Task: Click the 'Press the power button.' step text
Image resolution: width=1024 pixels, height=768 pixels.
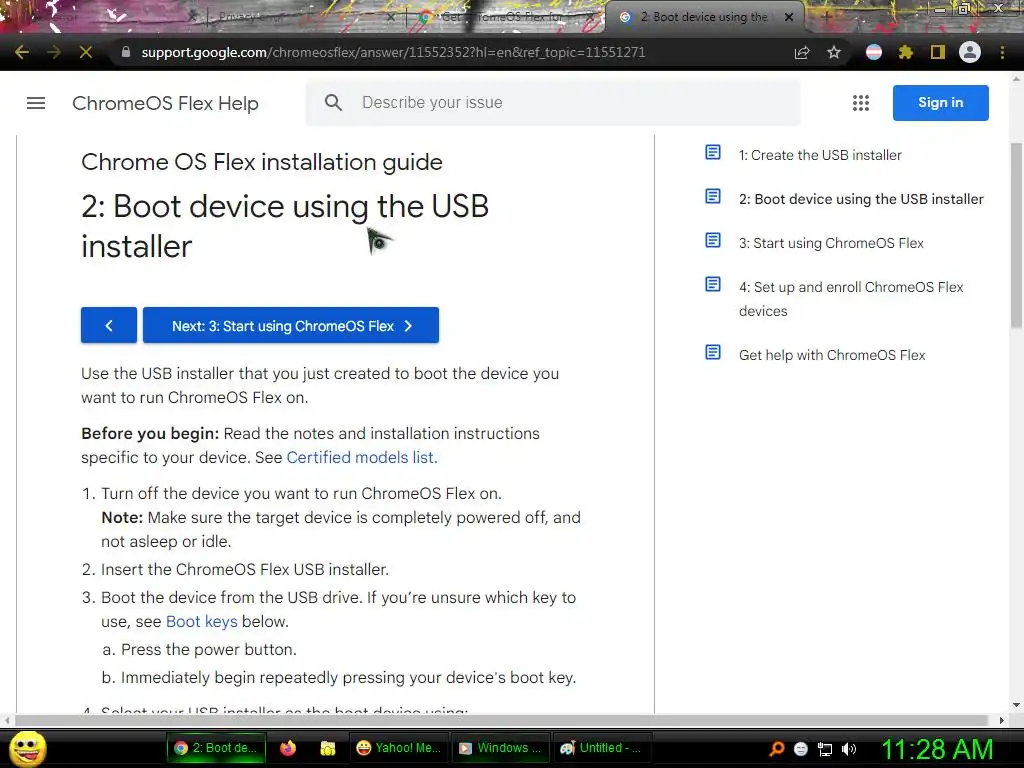Action: (x=209, y=649)
